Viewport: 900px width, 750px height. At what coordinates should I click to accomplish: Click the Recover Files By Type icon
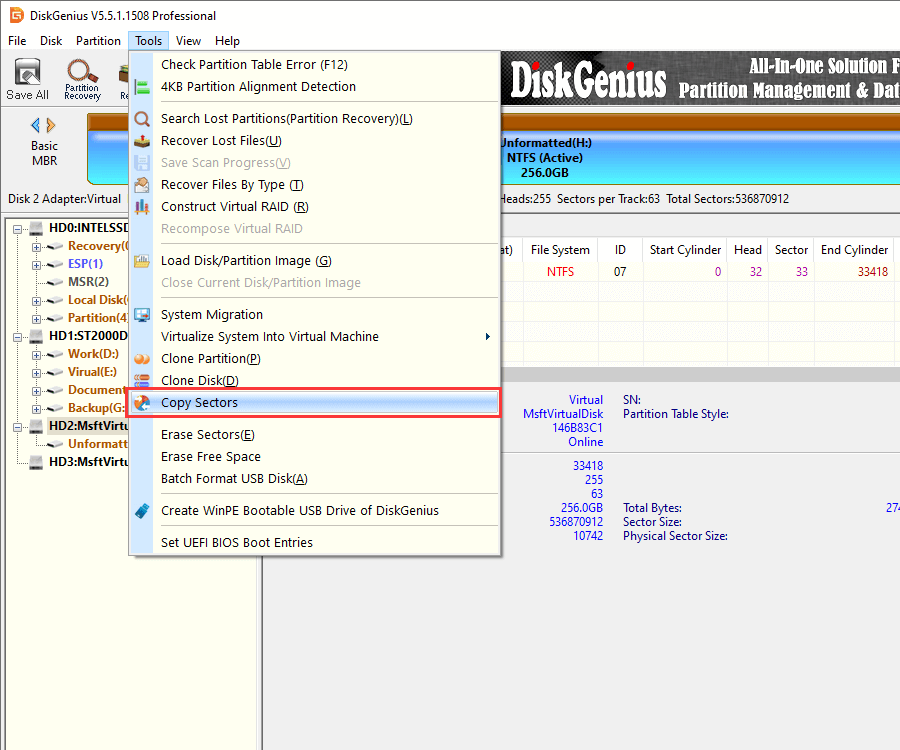142,185
